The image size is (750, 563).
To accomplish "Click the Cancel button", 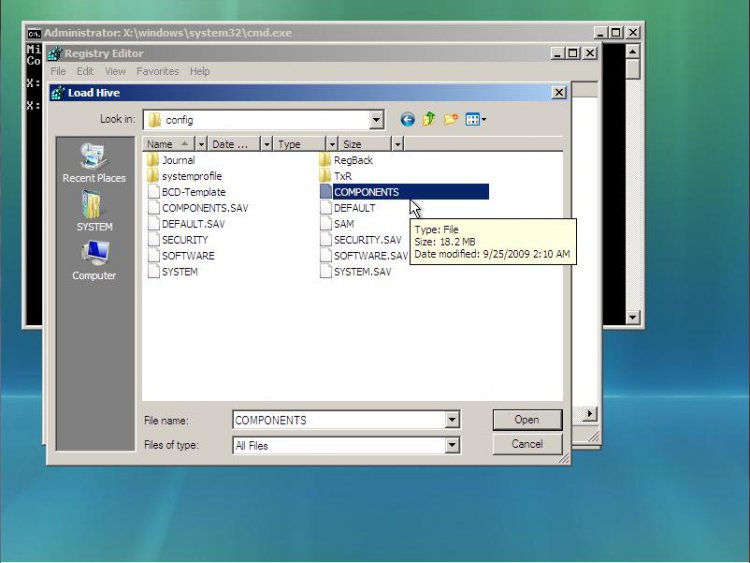I will (527, 444).
